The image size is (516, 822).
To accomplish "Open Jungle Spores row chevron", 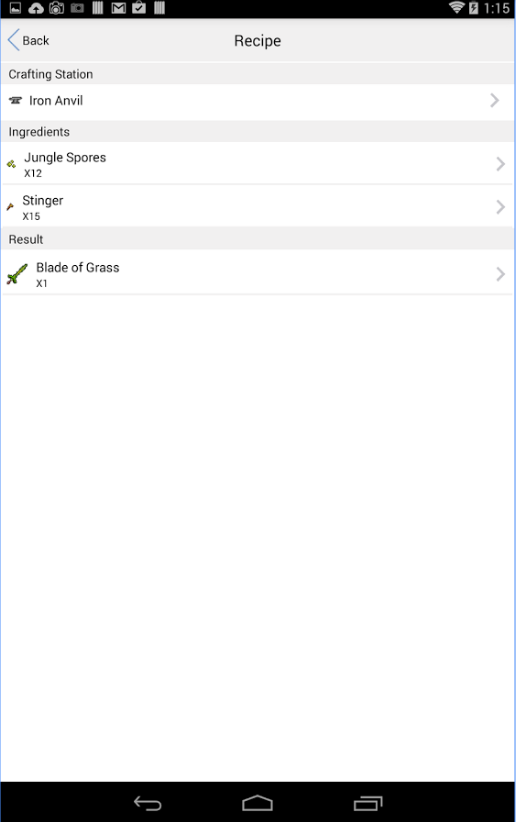I will point(500,164).
